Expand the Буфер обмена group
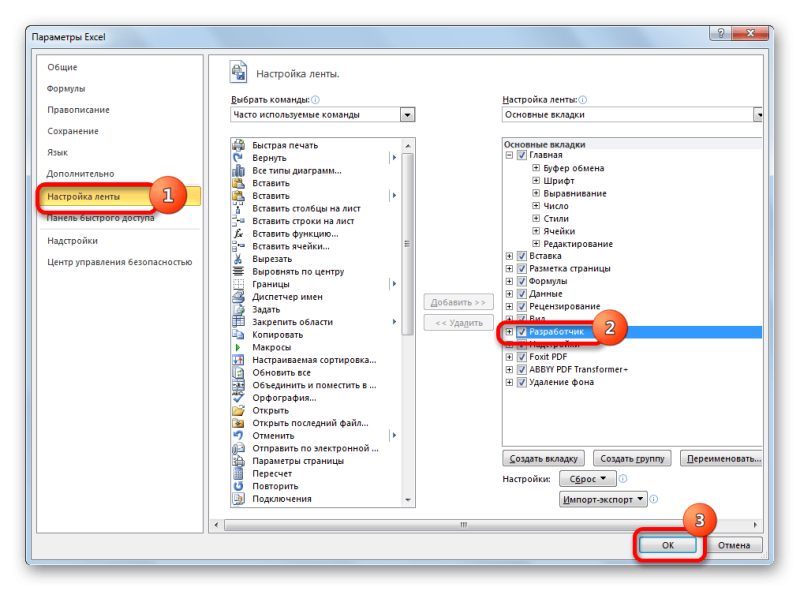This screenshot has height=591, width=800. coord(536,167)
